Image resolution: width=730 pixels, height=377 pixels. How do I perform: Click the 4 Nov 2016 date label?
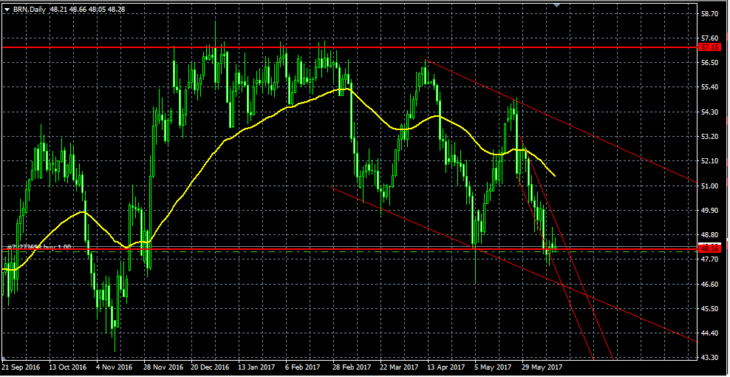(115, 367)
